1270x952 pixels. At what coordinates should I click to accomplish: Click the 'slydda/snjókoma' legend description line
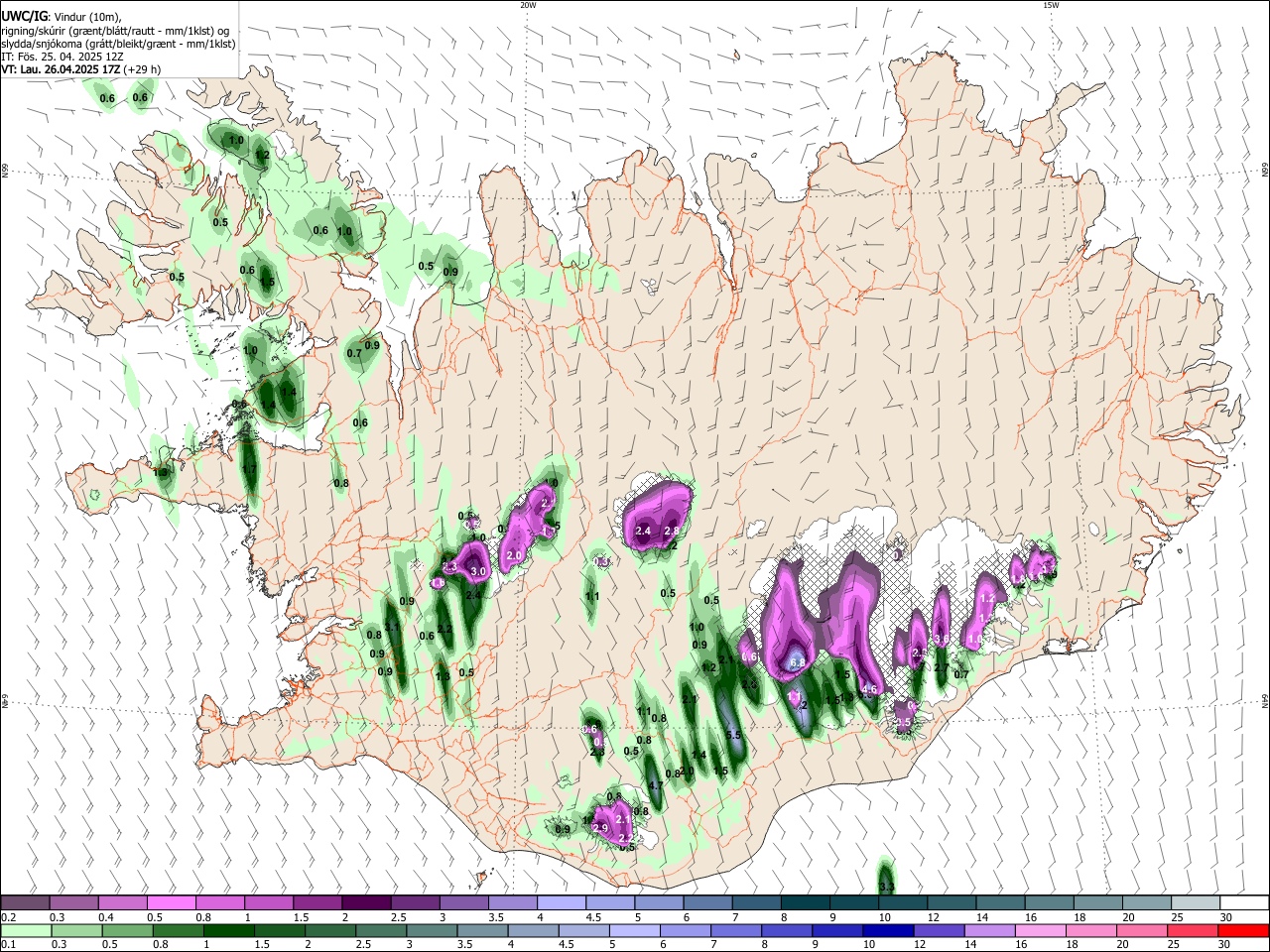tap(118, 44)
